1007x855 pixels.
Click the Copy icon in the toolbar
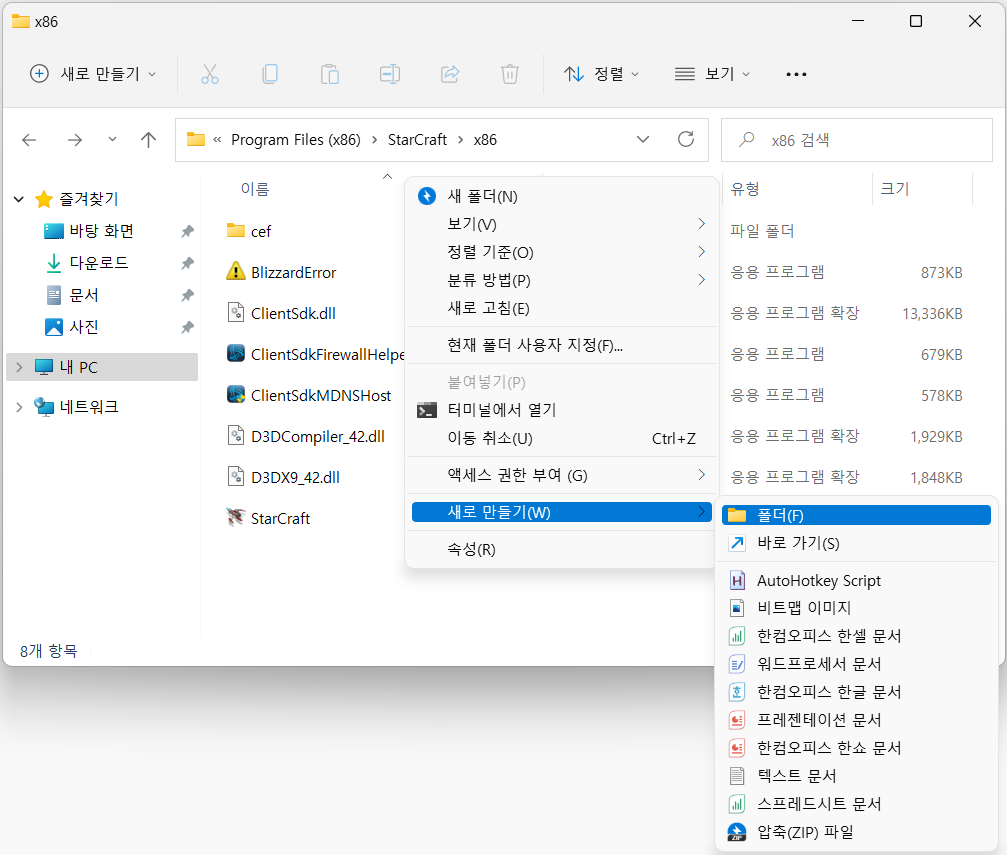(x=270, y=75)
